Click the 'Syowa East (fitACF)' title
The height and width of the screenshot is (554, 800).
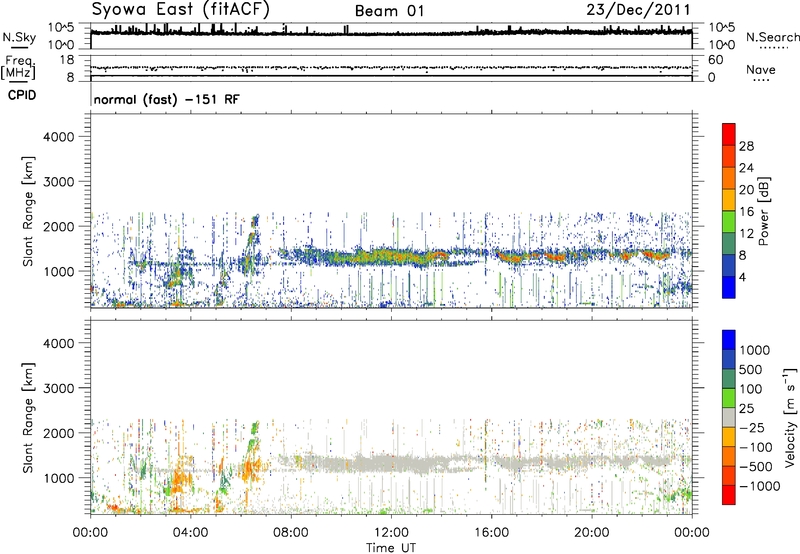pyautogui.click(x=180, y=9)
